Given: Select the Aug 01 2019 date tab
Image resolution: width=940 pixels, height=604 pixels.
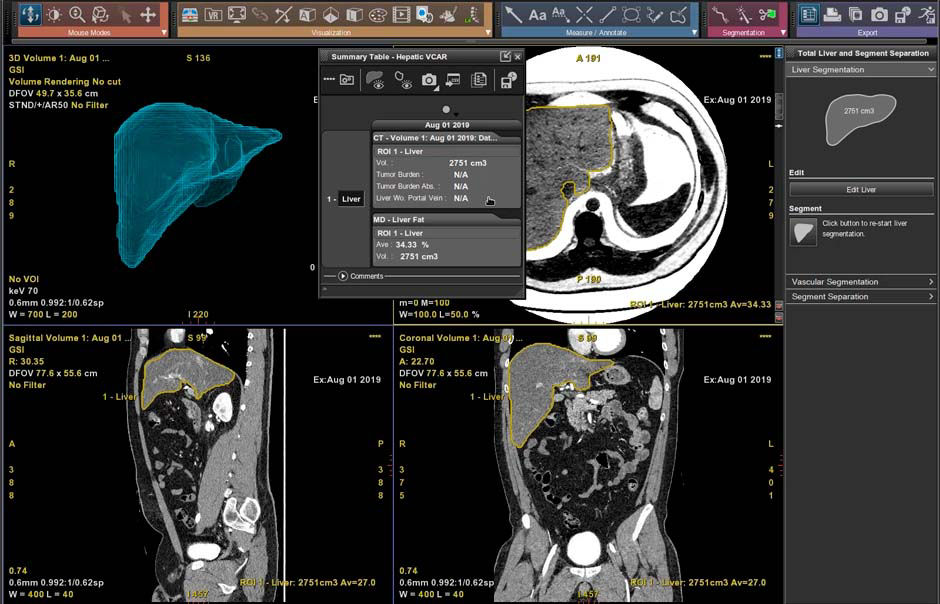Looking at the screenshot, I should pyautogui.click(x=445, y=125).
